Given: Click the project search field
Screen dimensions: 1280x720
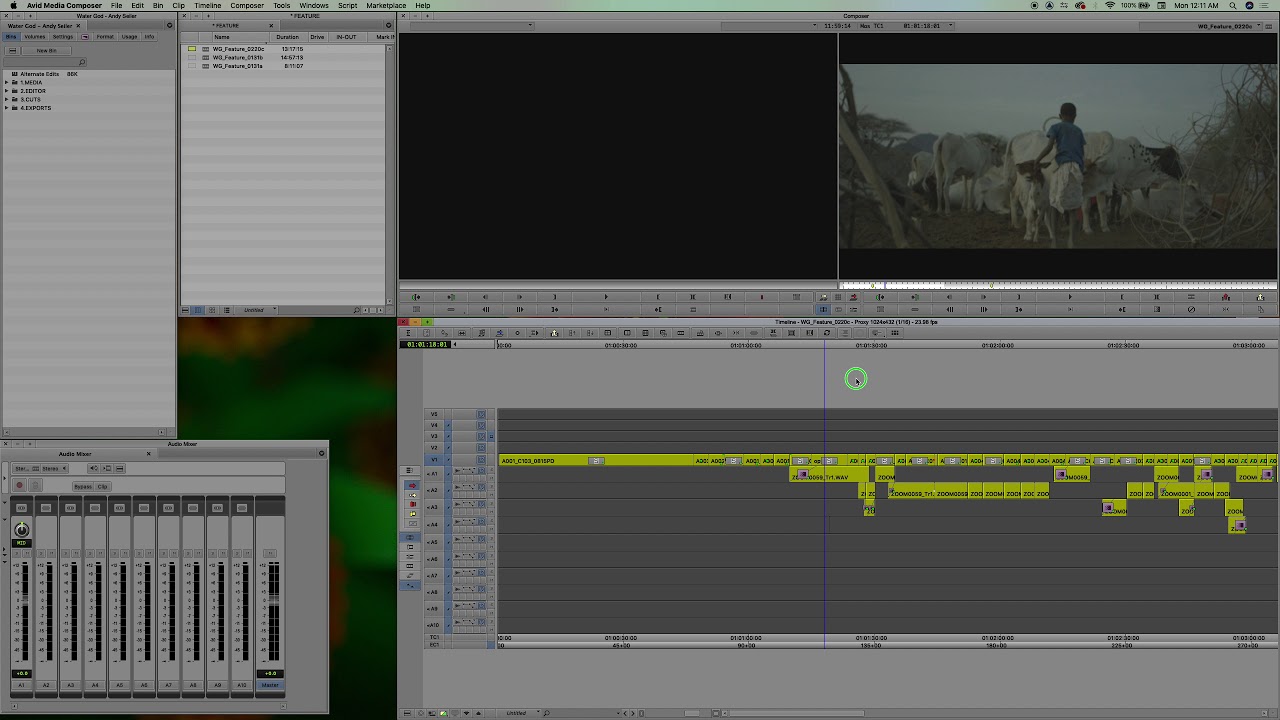Looking at the screenshot, I should tap(45, 62).
